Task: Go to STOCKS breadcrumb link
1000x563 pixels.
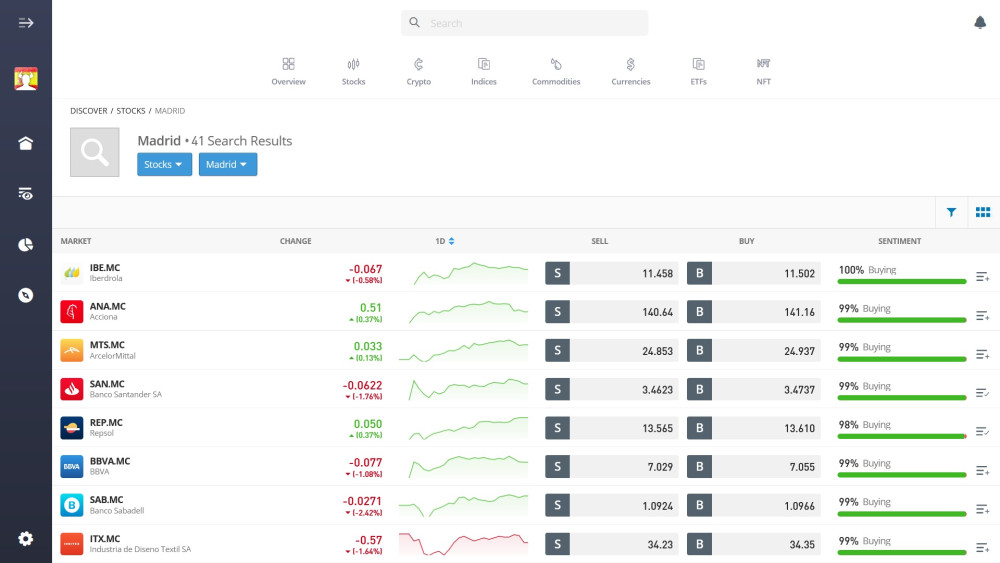Action: click(131, 111)
